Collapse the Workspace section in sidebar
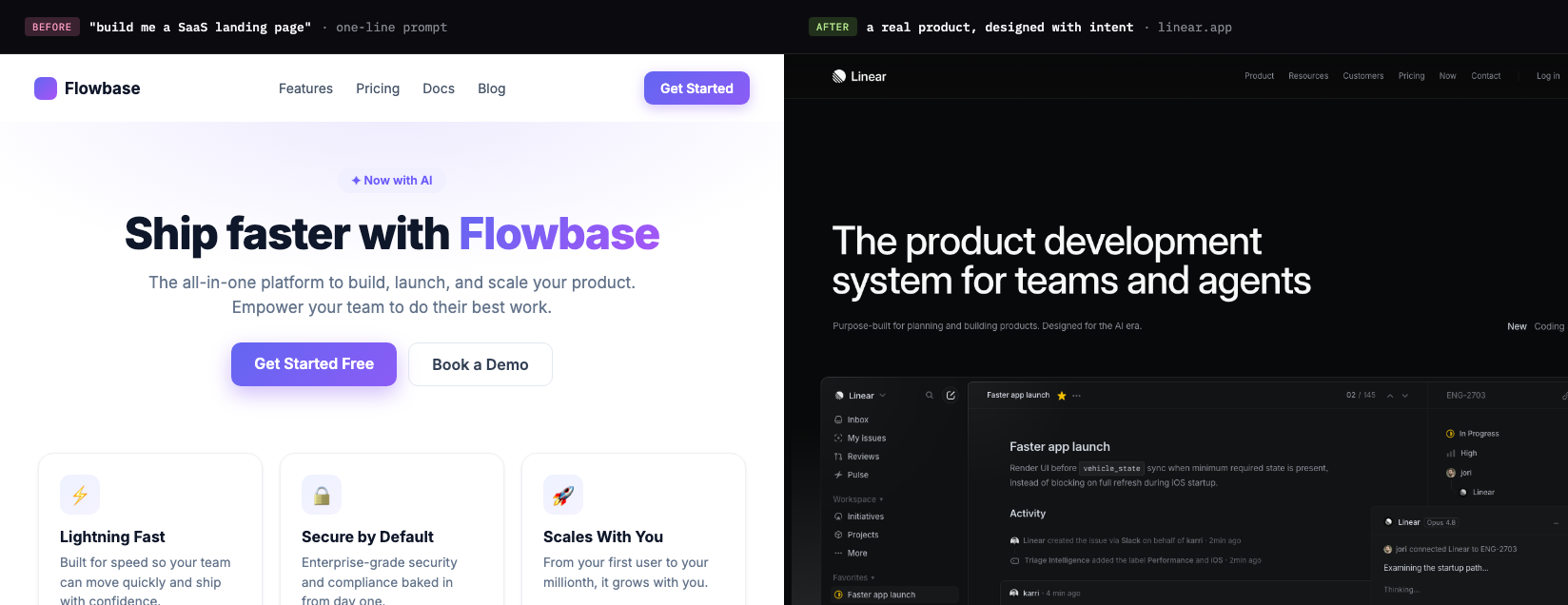This screenshot has height=605, width=1568. coord(858,499)
